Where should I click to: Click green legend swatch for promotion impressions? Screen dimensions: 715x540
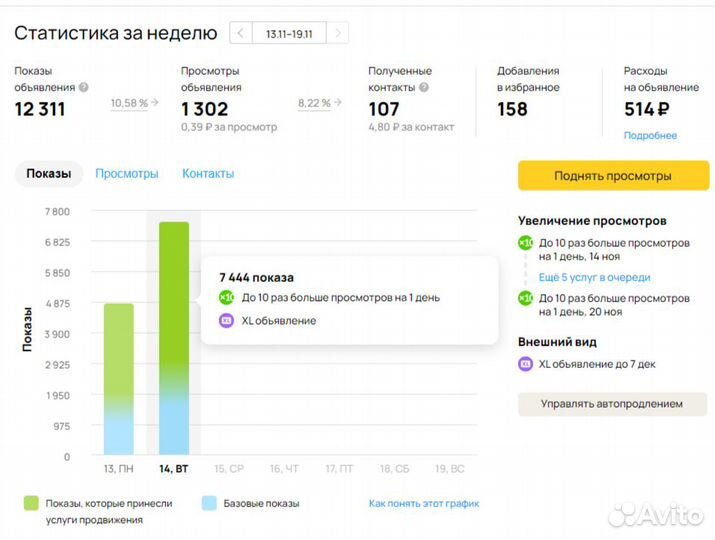pos(31,503)
